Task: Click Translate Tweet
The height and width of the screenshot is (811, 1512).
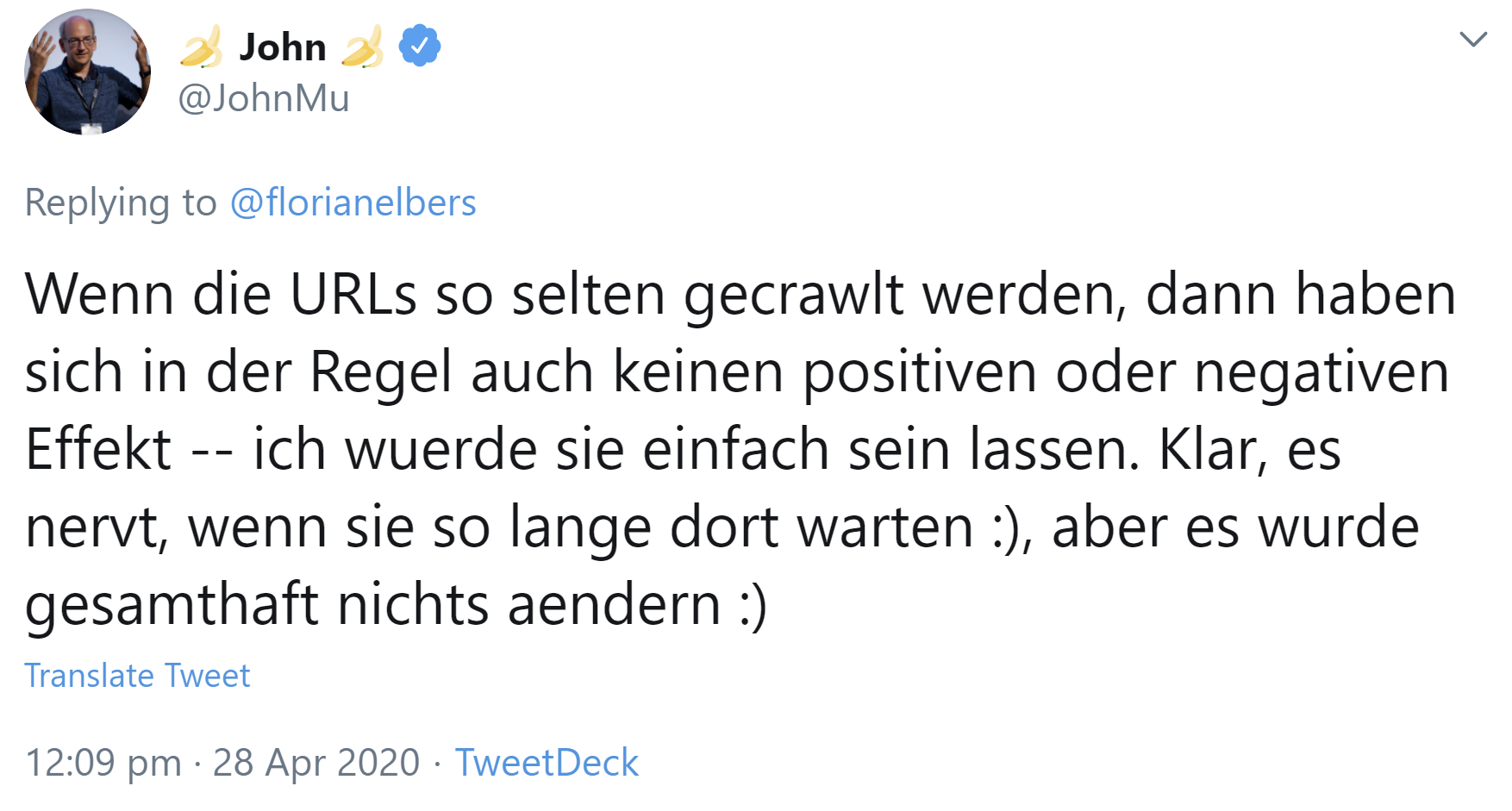Action: [x=137, y=676]
